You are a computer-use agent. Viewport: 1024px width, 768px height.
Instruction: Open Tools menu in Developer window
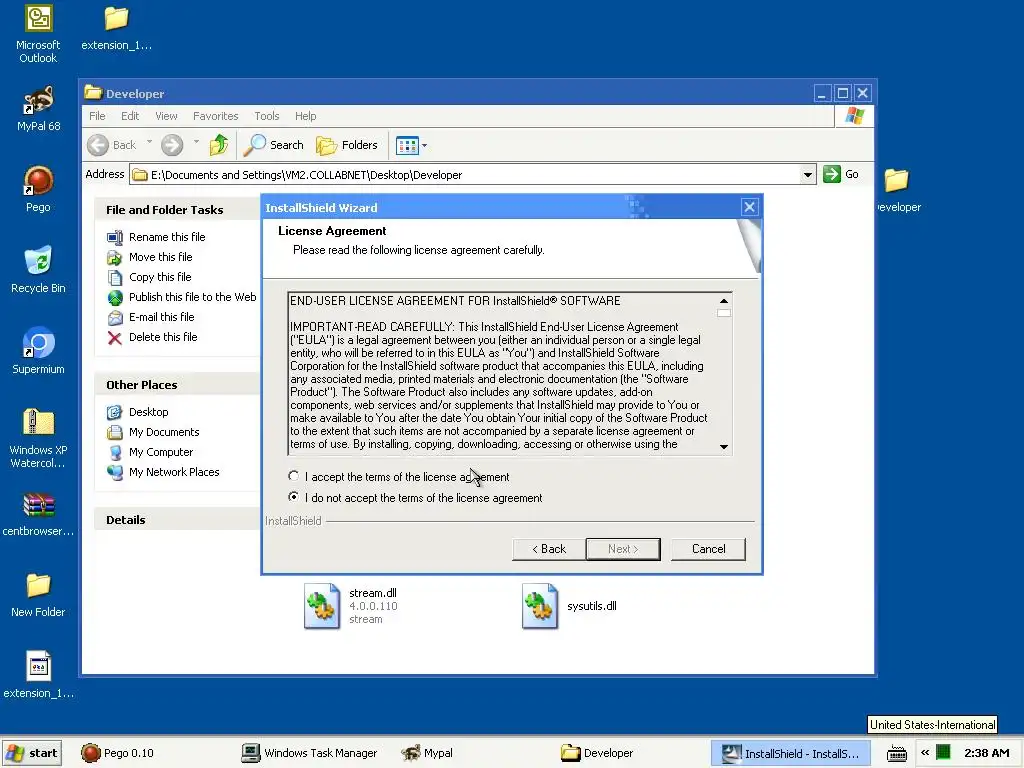click(x=266, y=116)
